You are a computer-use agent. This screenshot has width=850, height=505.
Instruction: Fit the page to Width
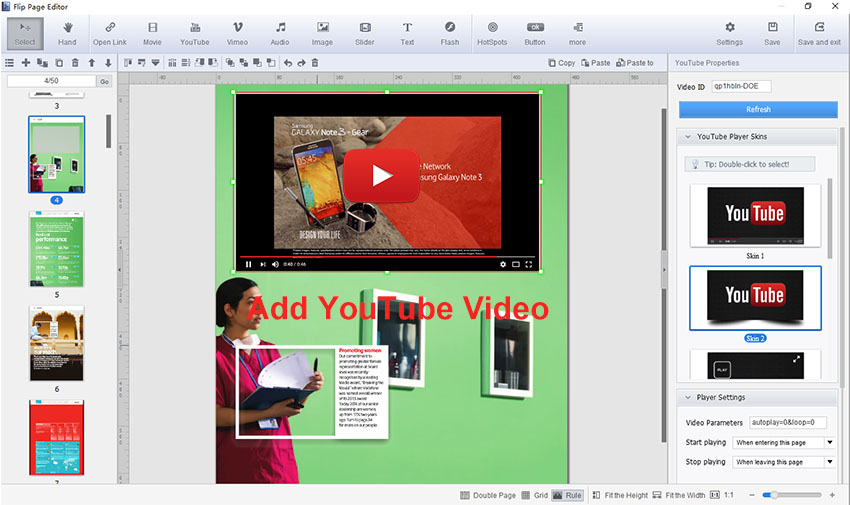click(x=679, y=495)
